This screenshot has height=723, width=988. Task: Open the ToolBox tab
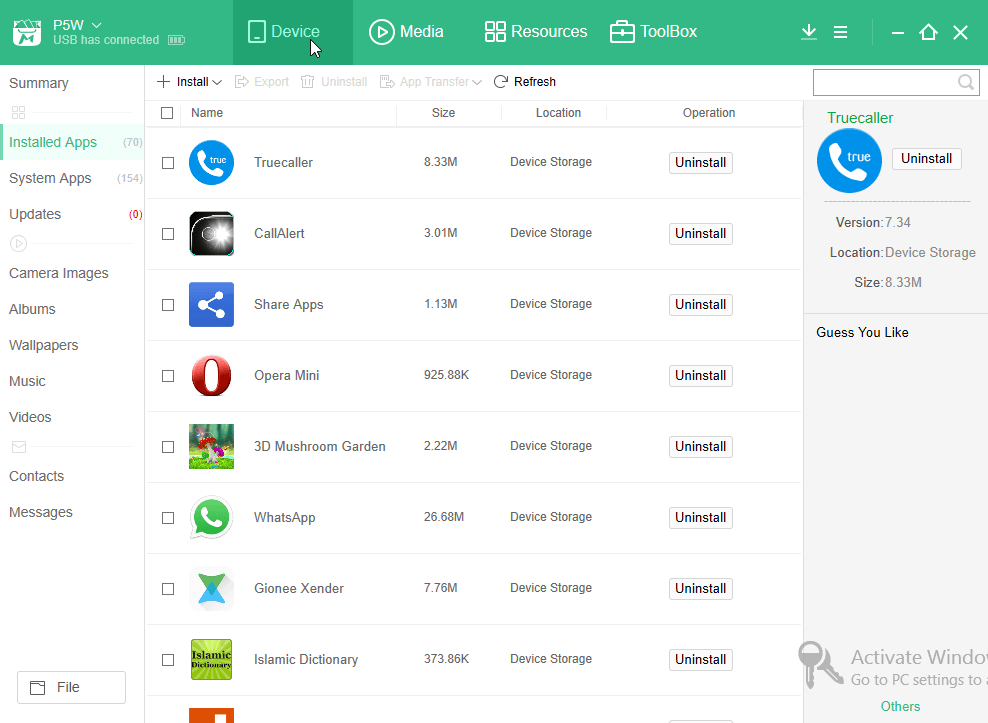tap(653, 31)
